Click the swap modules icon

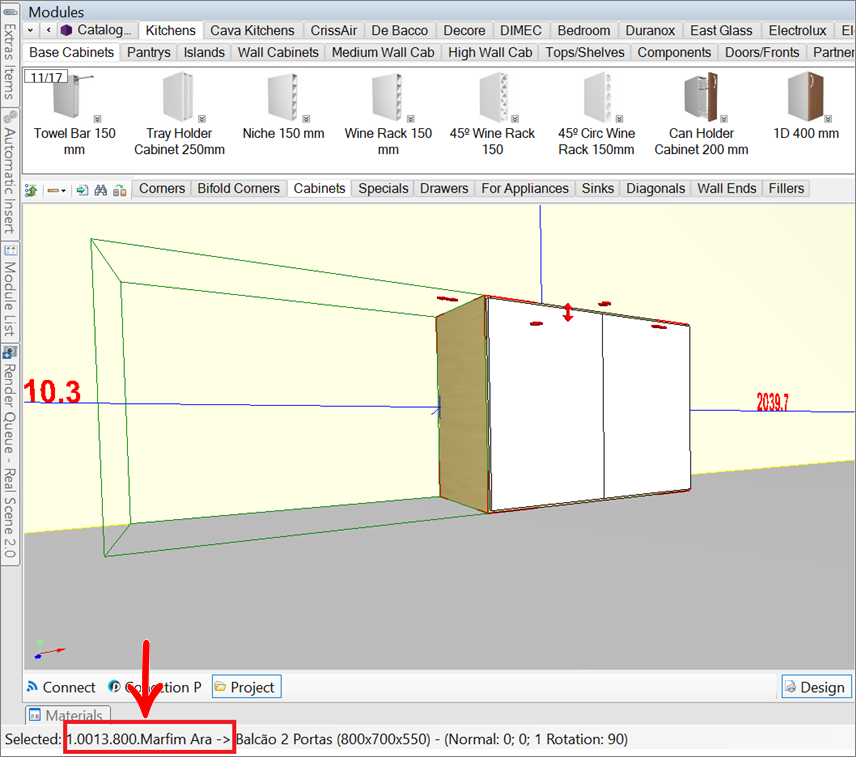[120, 190]
